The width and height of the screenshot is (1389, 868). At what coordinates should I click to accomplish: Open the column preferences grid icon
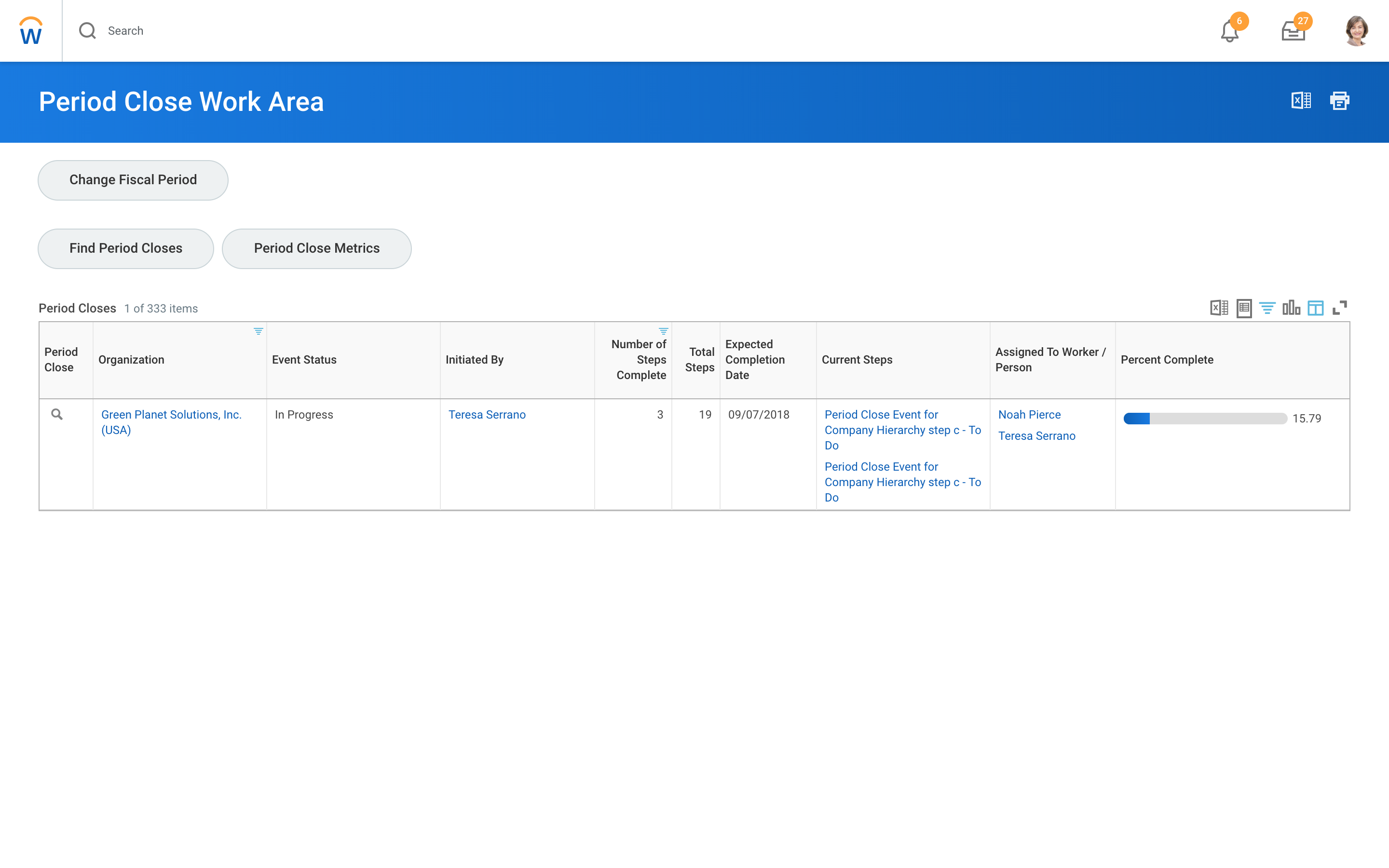coord(1315,308)
